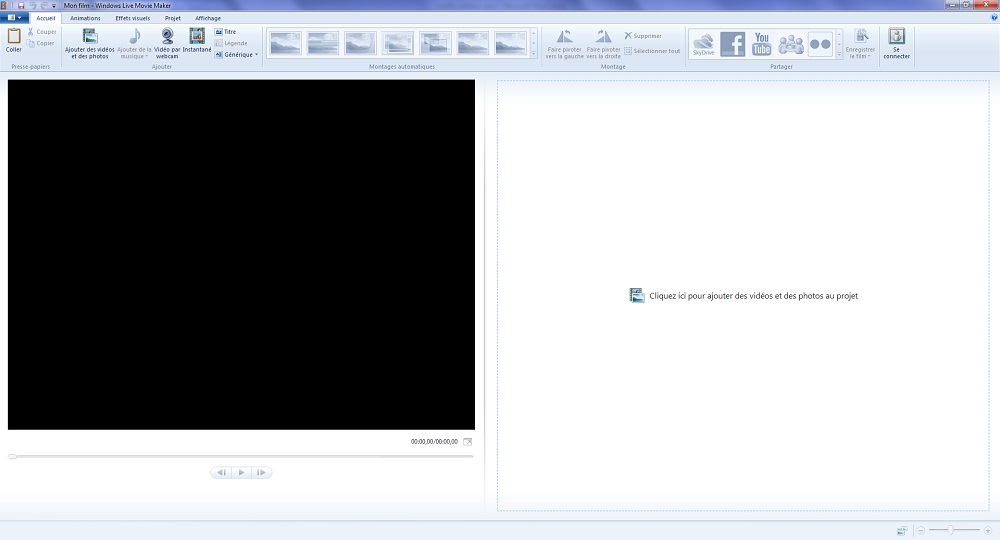Image resolution: width=1000 pixels, height=540 pixels.
Task: Click the help question mark icon
Action: pyautogui.click(x=994, y=18)
